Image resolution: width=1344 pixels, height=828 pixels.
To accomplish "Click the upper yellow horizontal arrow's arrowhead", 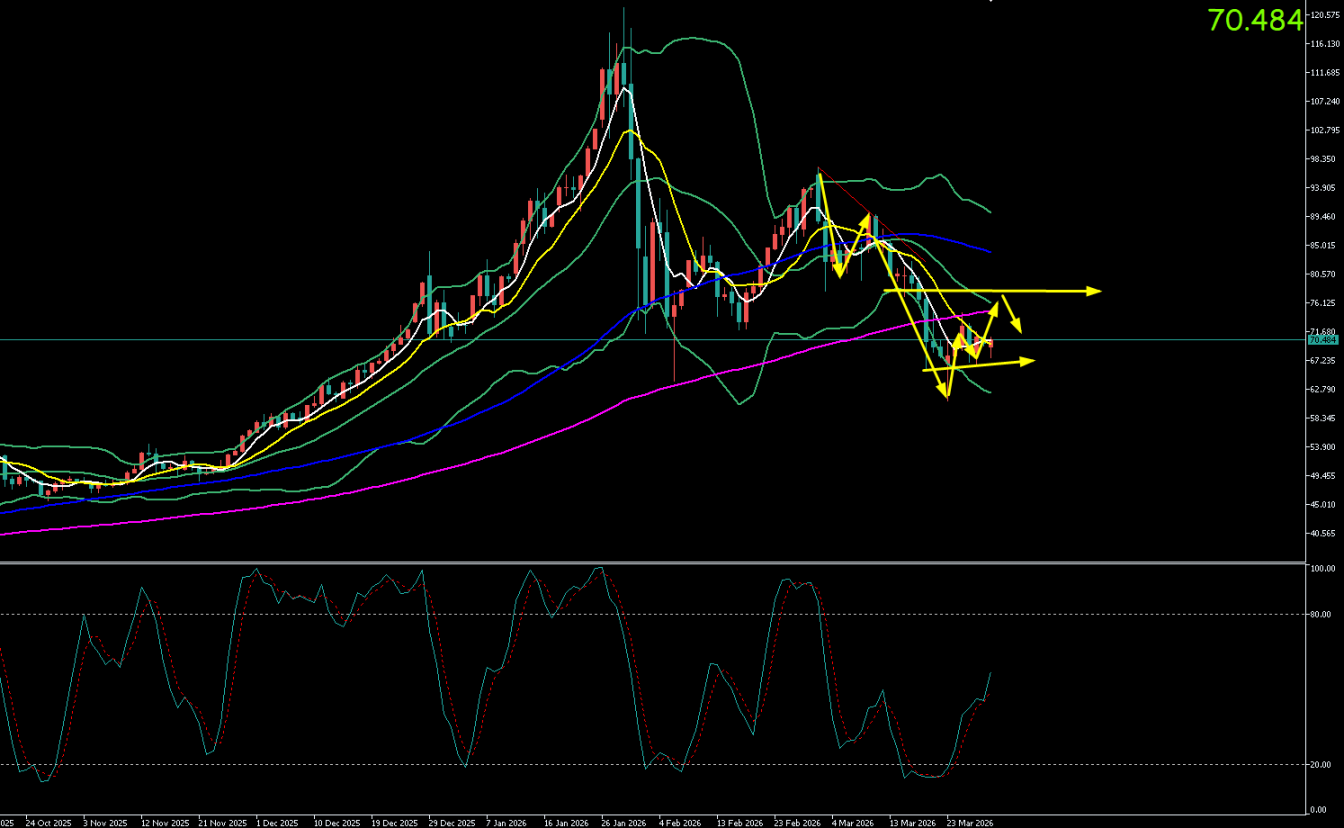I will (x=1094, y=291).
